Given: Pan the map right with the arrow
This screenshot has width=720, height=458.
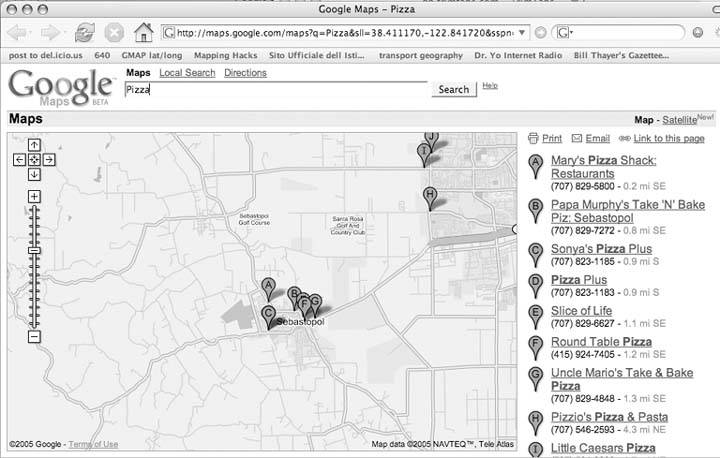Looking at the screenshot, I should click(49, 160).
